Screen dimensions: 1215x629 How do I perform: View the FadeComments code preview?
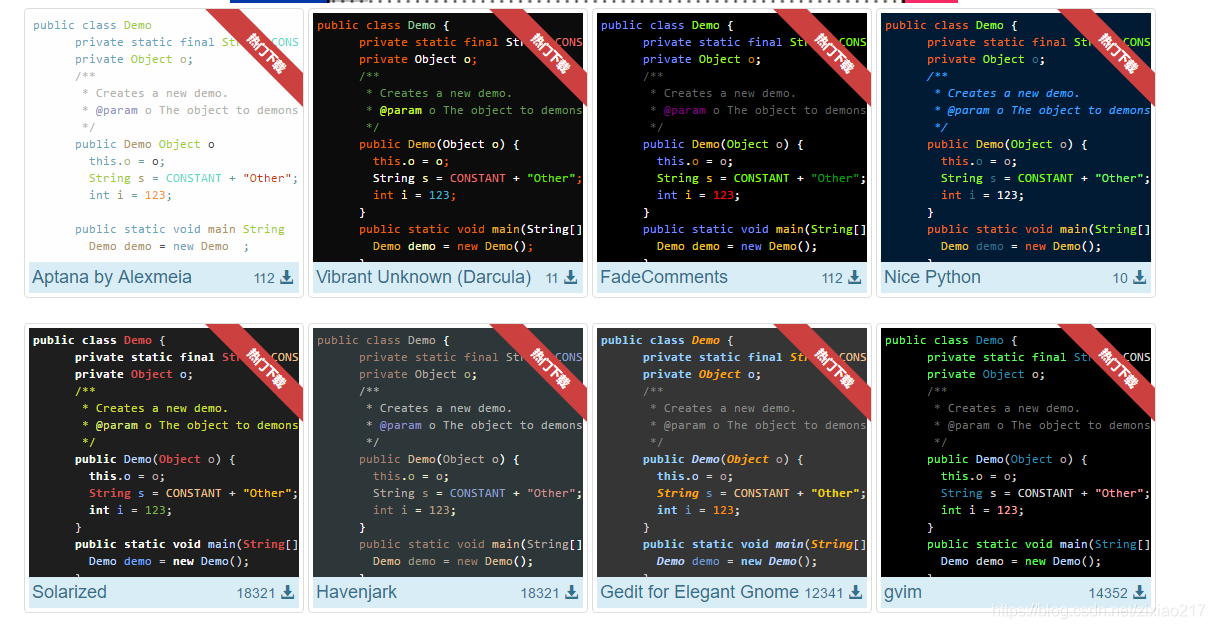pyautogui.click(x=732, y=138)
